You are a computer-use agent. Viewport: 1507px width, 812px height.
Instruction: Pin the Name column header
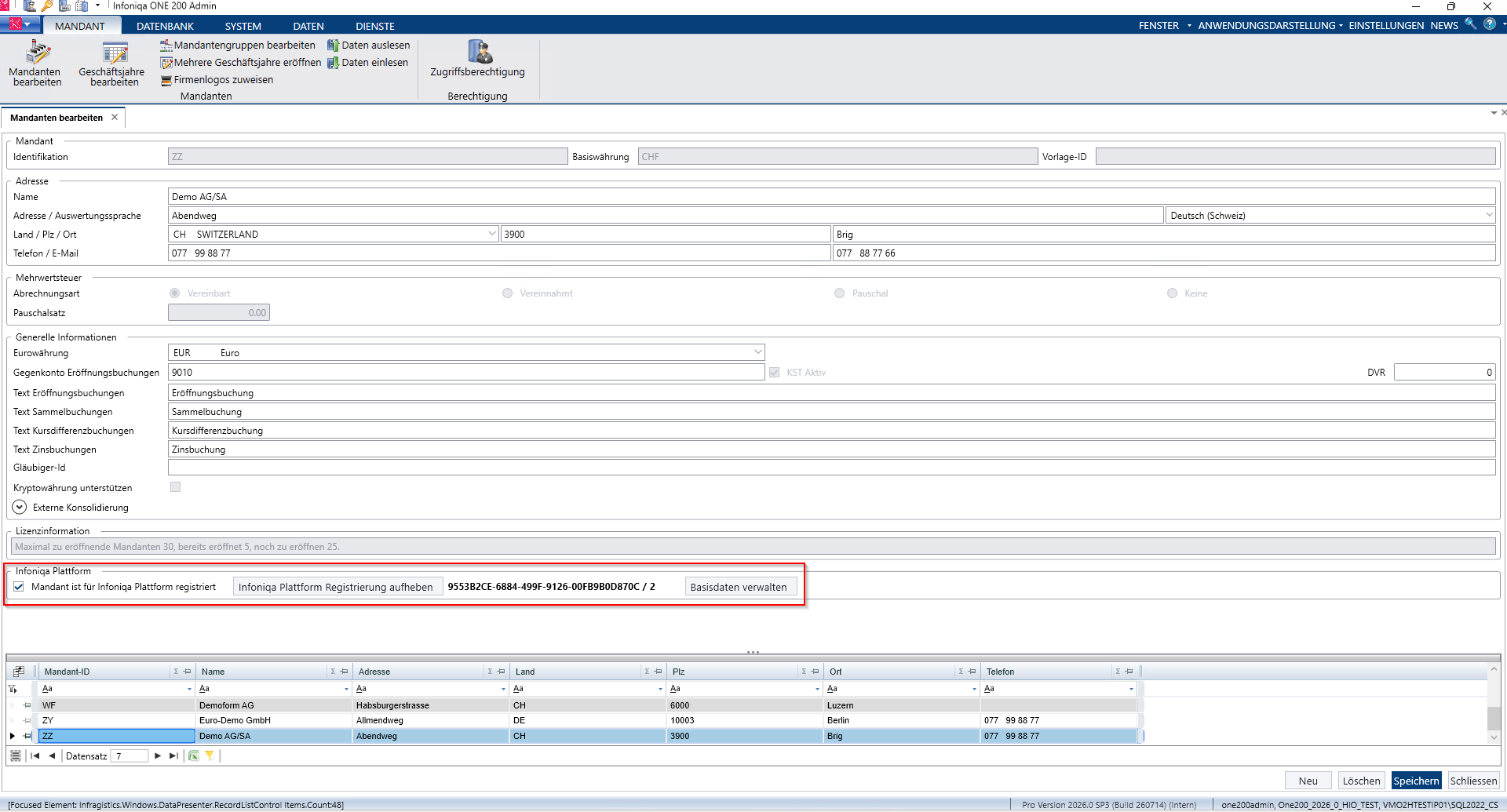point(344,672)
